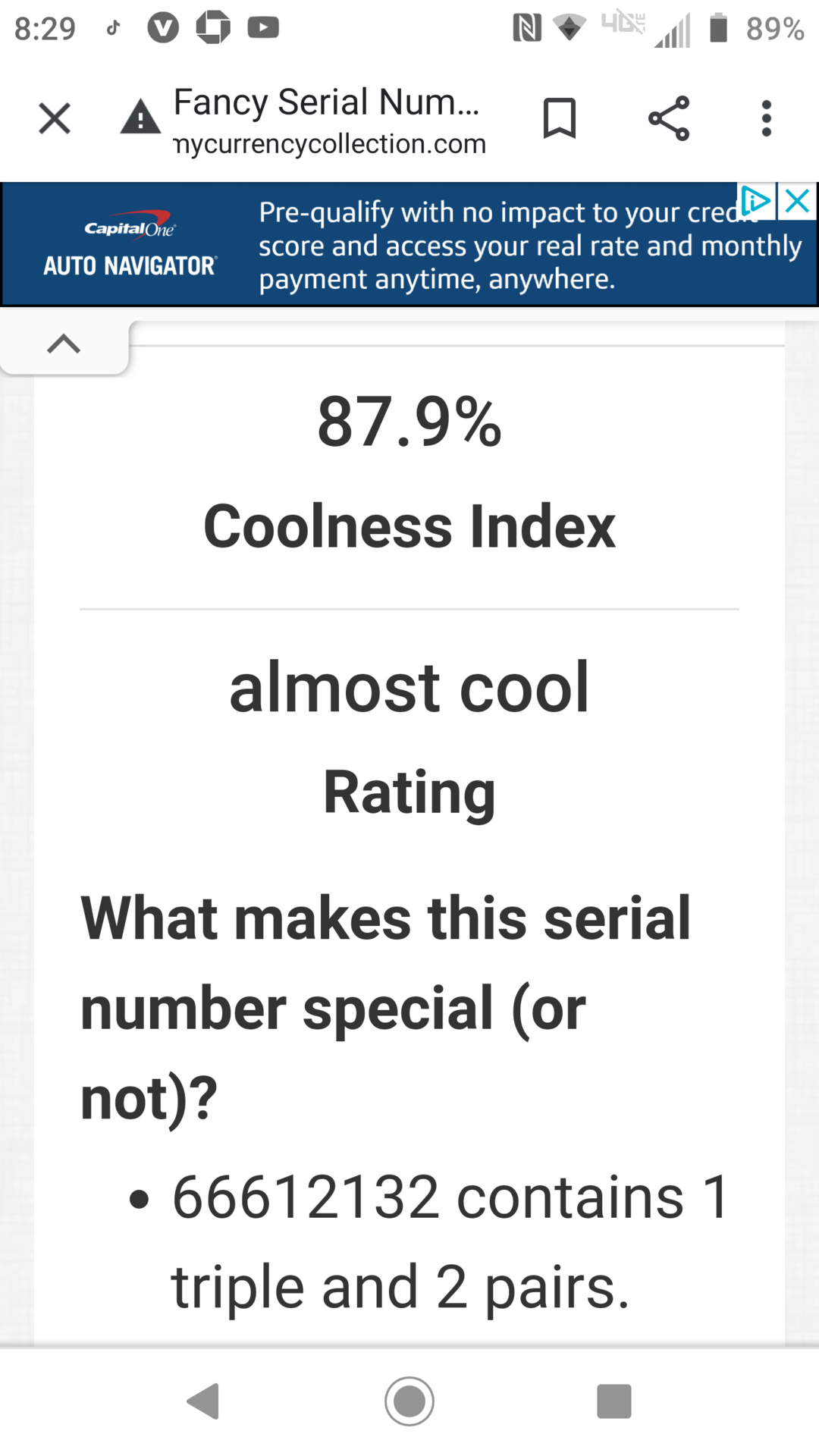Tap the 87.9% Coolness Index value
The height and width of the screenshot is (1456, 819).
[409, 422]
